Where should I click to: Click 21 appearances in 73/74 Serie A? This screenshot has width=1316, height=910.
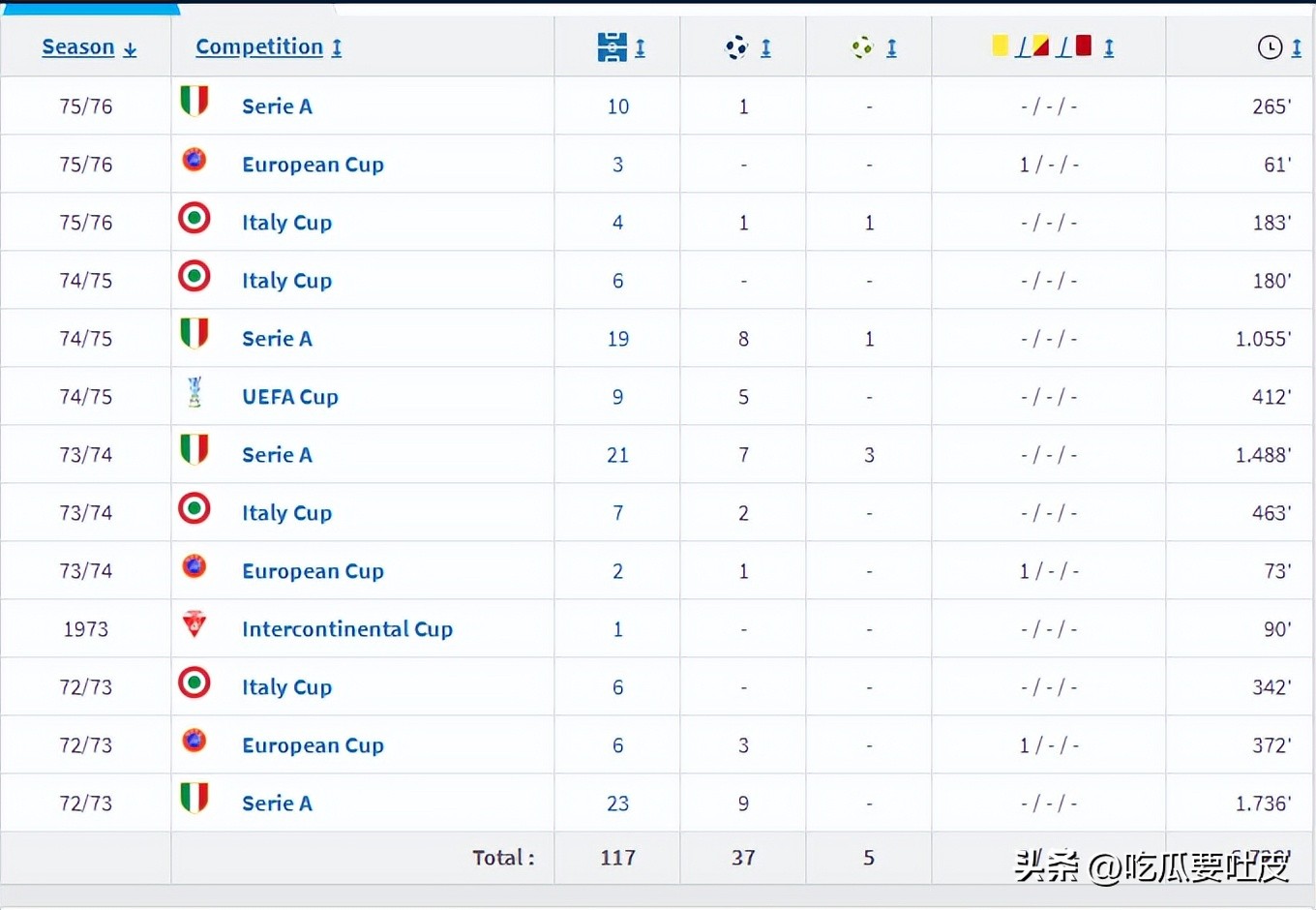[617, 455]
